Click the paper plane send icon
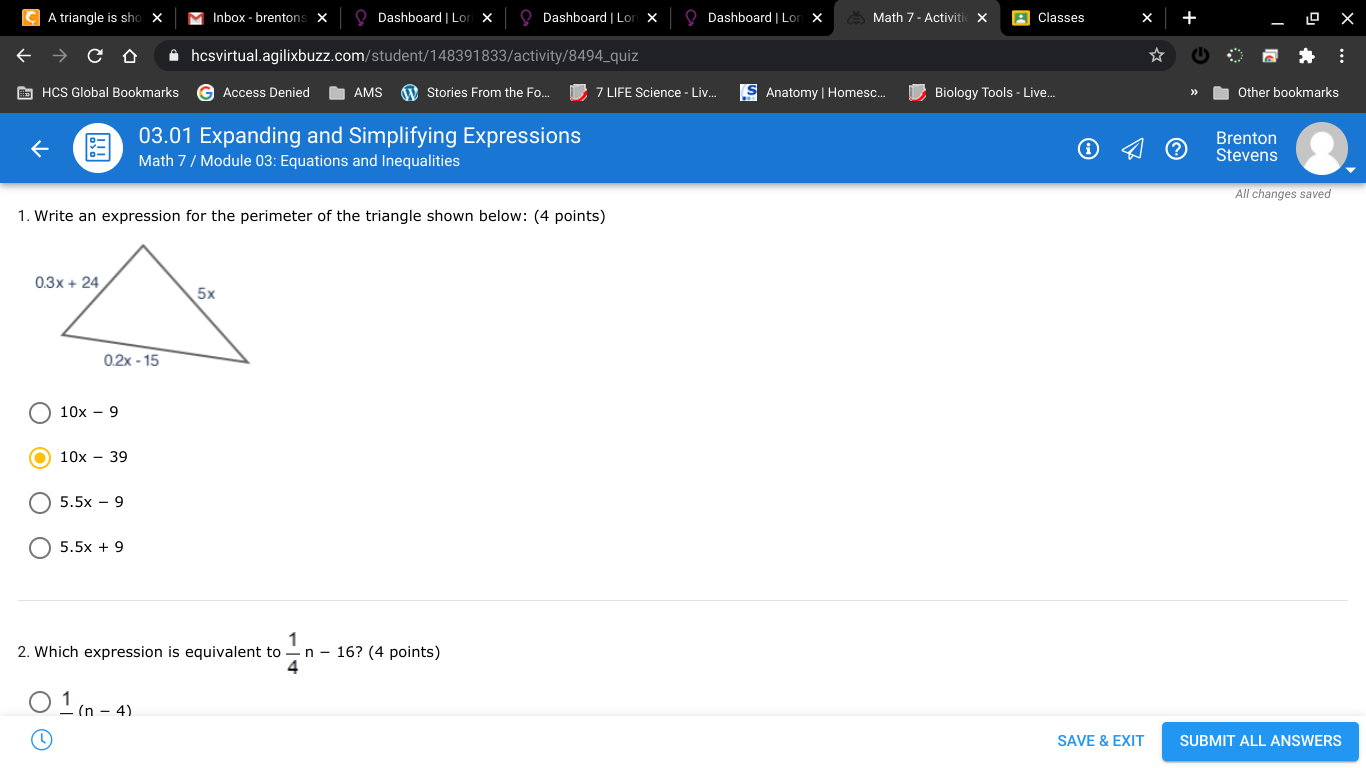This screenshot has height=768, width=1366. coord(1132,149)
